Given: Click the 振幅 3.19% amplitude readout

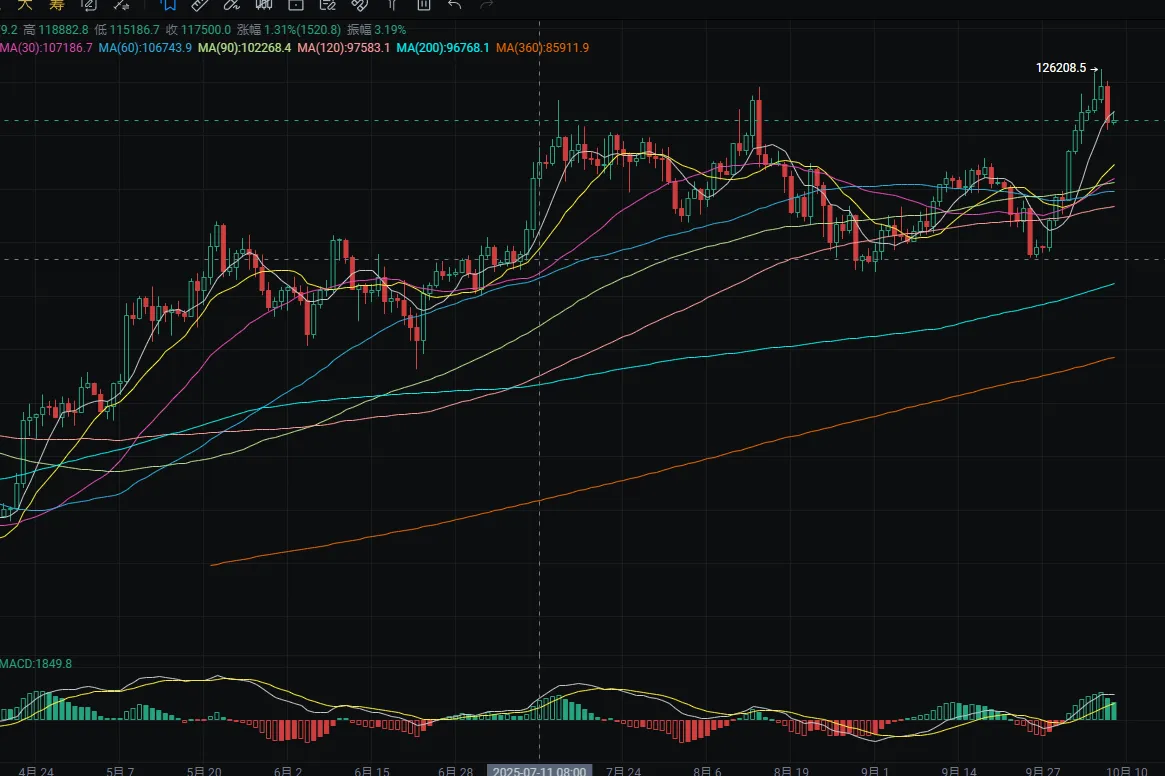Looking at the screenshot, I should point(375,31).
